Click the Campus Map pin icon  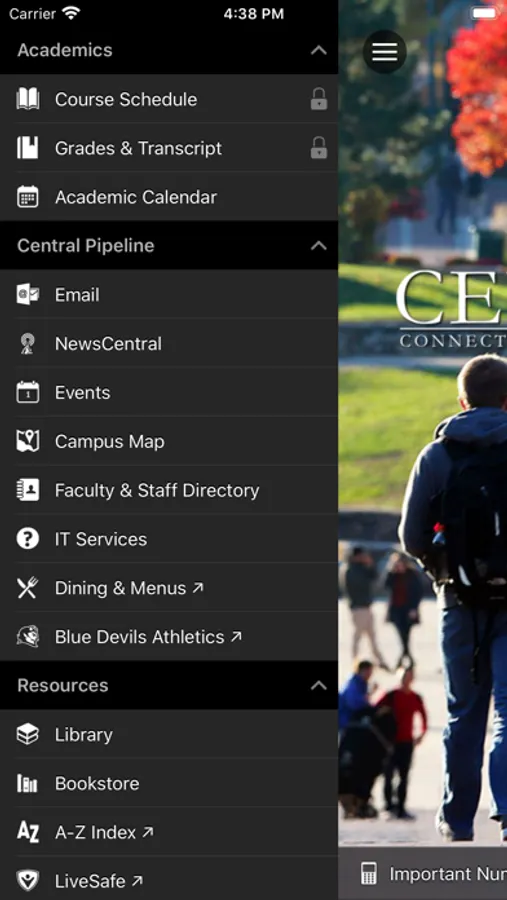(x=28, y=441)
